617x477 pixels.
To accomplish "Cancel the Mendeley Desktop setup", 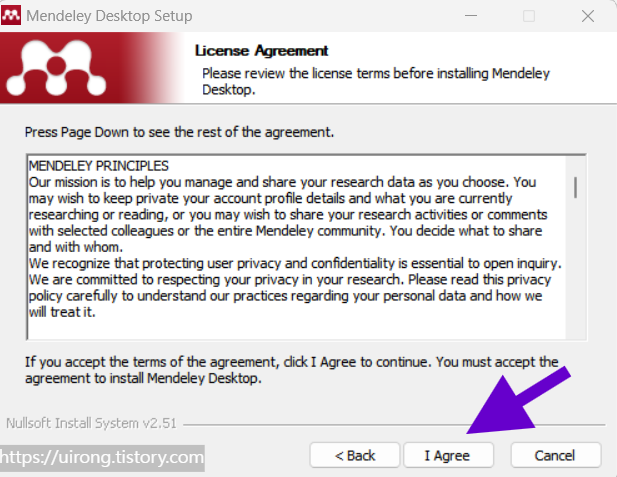I will (x=556, y=455).
